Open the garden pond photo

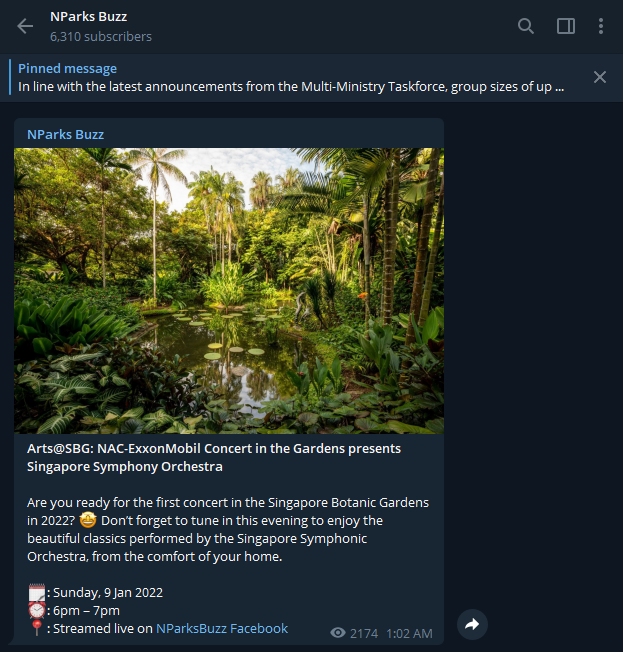tap(229, 290)
